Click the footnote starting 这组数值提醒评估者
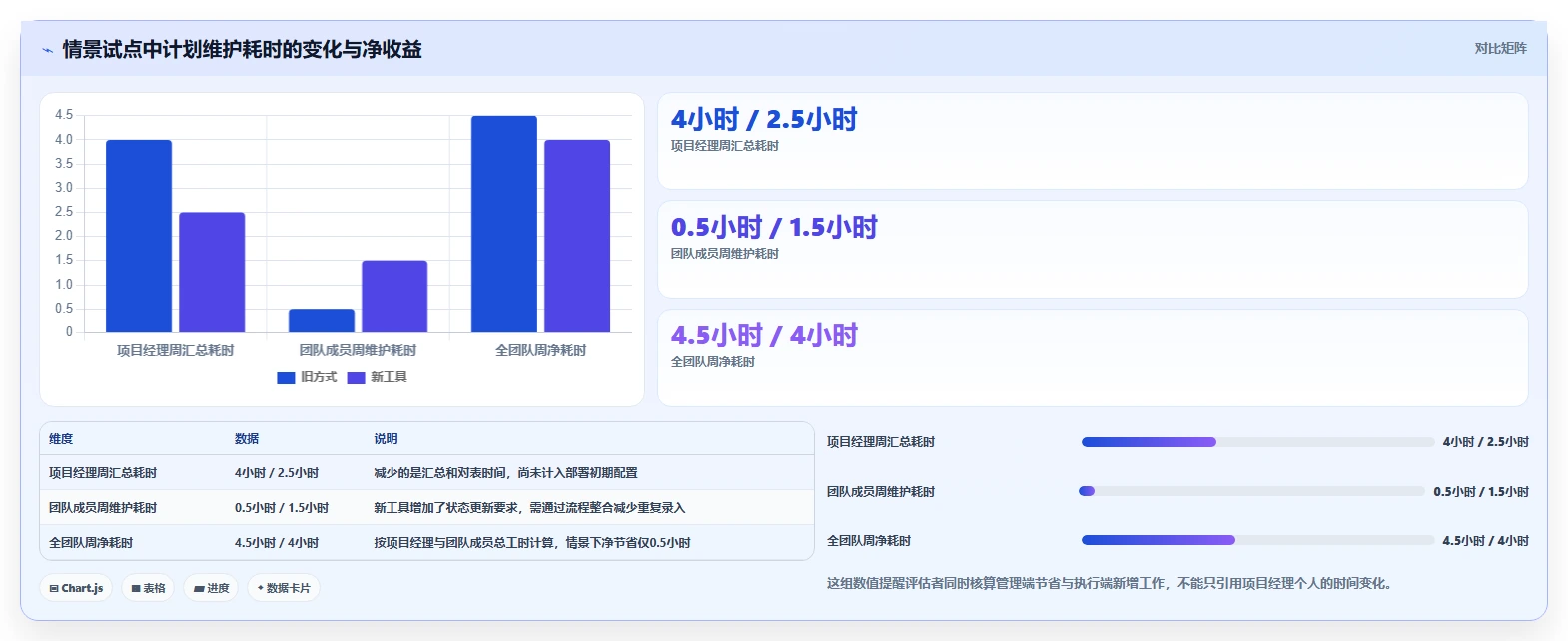Image resolution: width=1568 pixels, height=641 pixels. (1110, 584)
